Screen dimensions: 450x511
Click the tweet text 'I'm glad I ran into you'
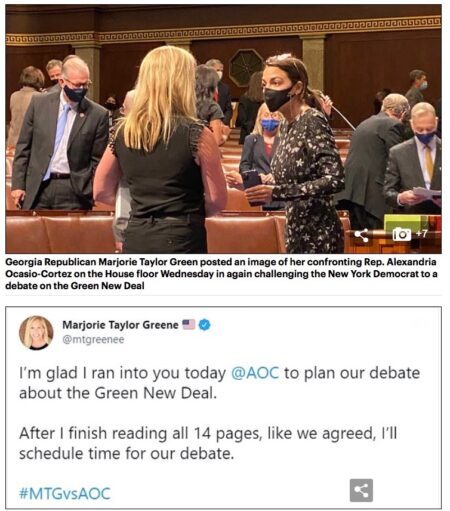point(122,373)
